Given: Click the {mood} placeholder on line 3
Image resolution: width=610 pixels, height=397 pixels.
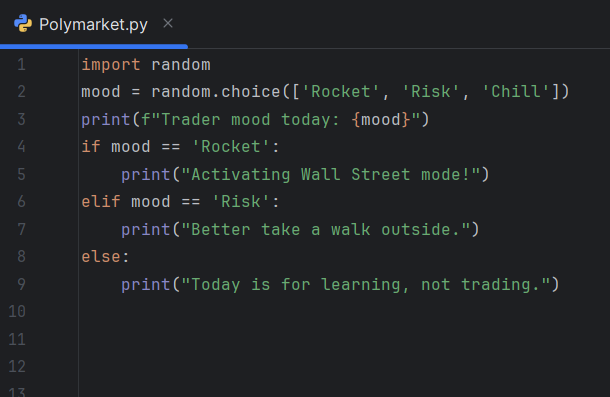Looking at the screenshot, I should (381, 119).
